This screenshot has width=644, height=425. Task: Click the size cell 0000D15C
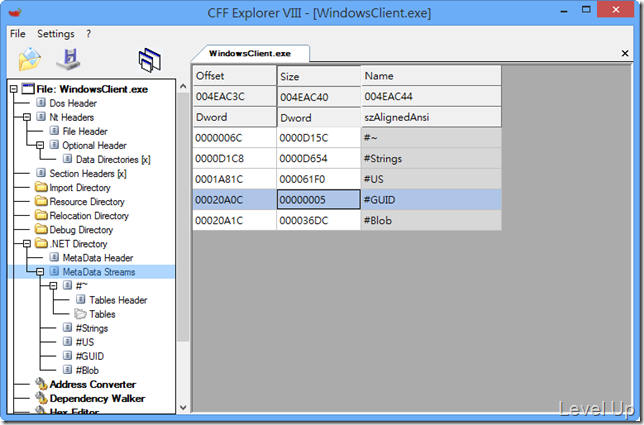(319, 138)
